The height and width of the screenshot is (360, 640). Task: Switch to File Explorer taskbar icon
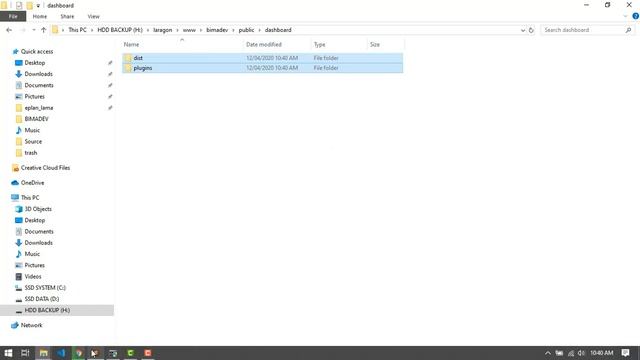pyautogui.click(x=44, y=353)
